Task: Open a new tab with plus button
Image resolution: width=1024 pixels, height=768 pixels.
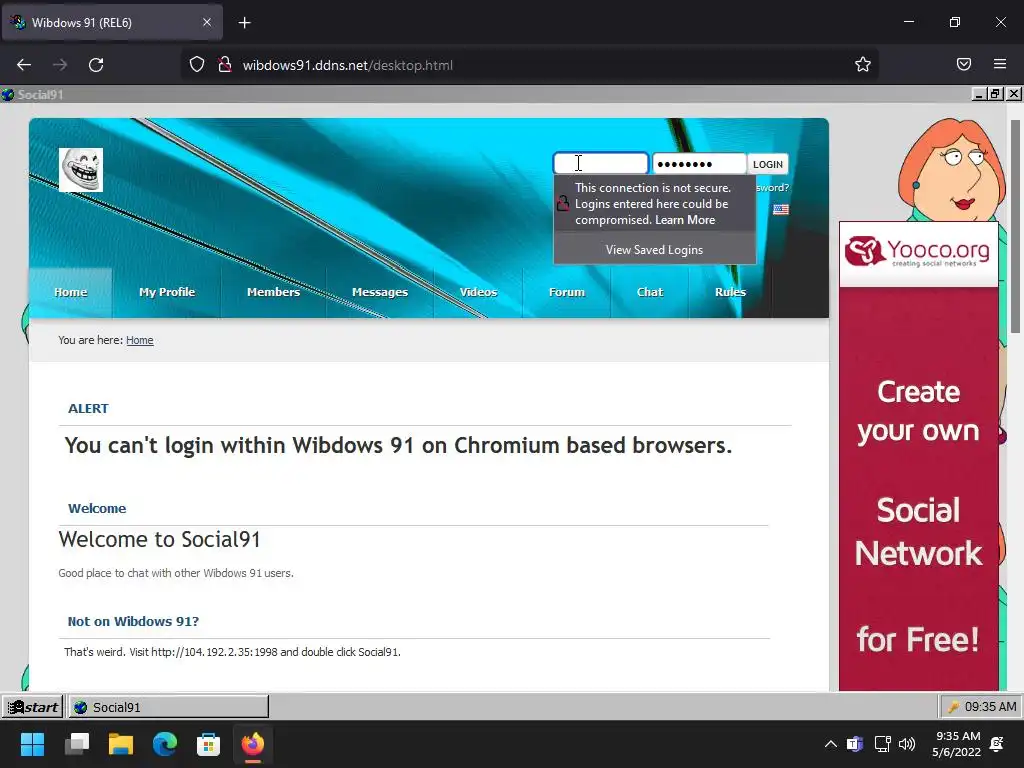Action: click(244, 23)
